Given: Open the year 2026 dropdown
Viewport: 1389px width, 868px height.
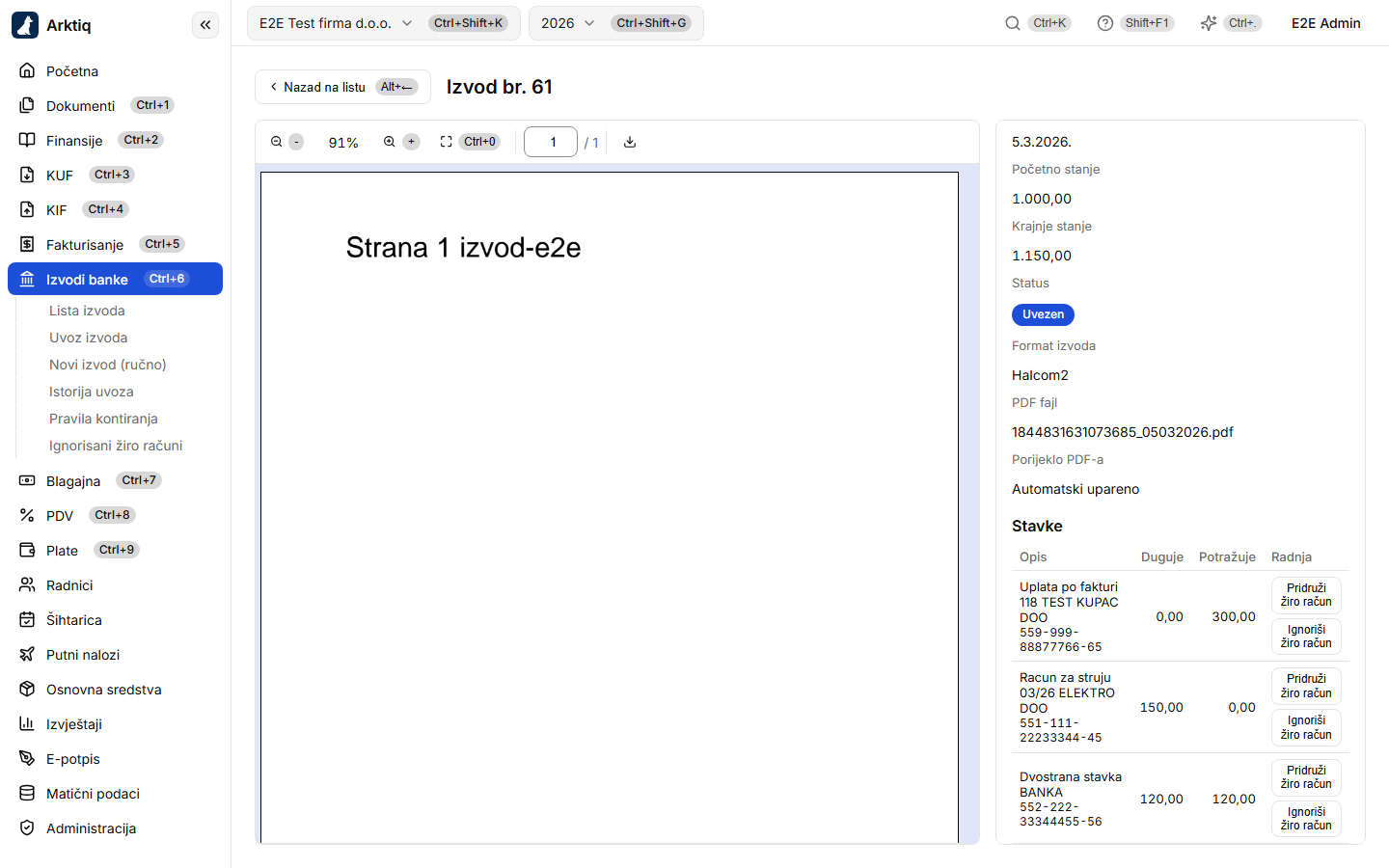Looking at the screenshot, I should tap(615, 23).
